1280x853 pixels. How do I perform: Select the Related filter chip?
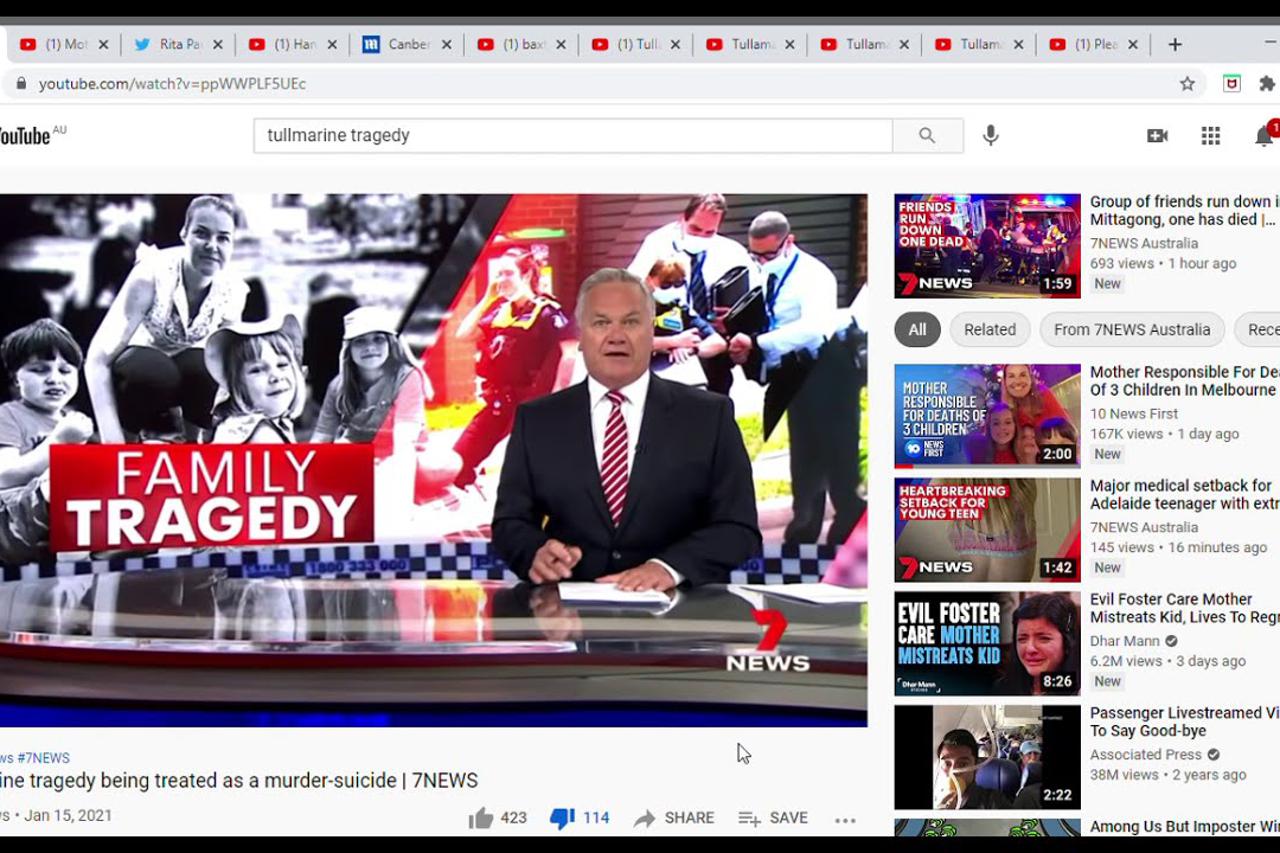989,330
